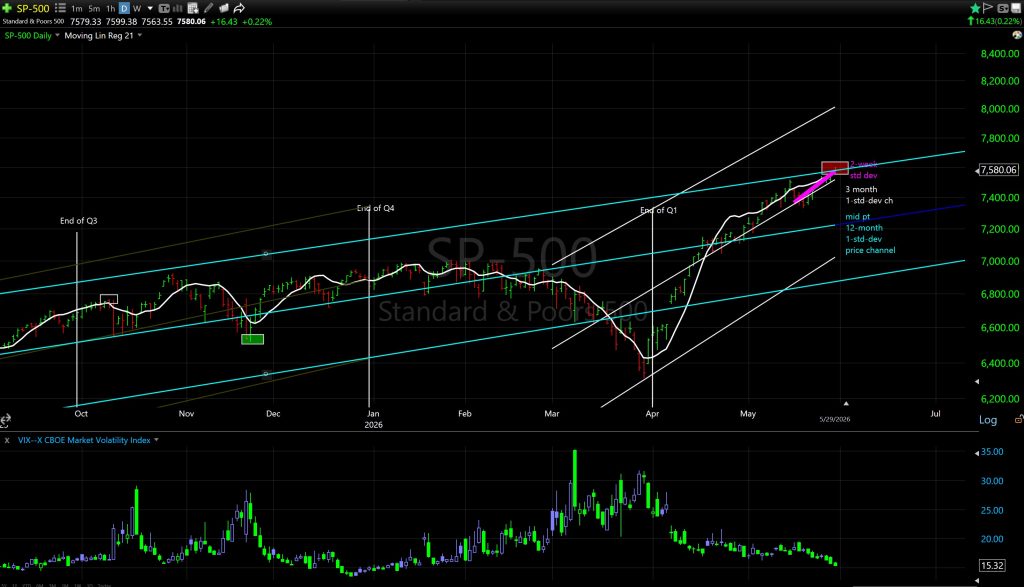Click the bar chart type icon

click(x=178, y=8)
